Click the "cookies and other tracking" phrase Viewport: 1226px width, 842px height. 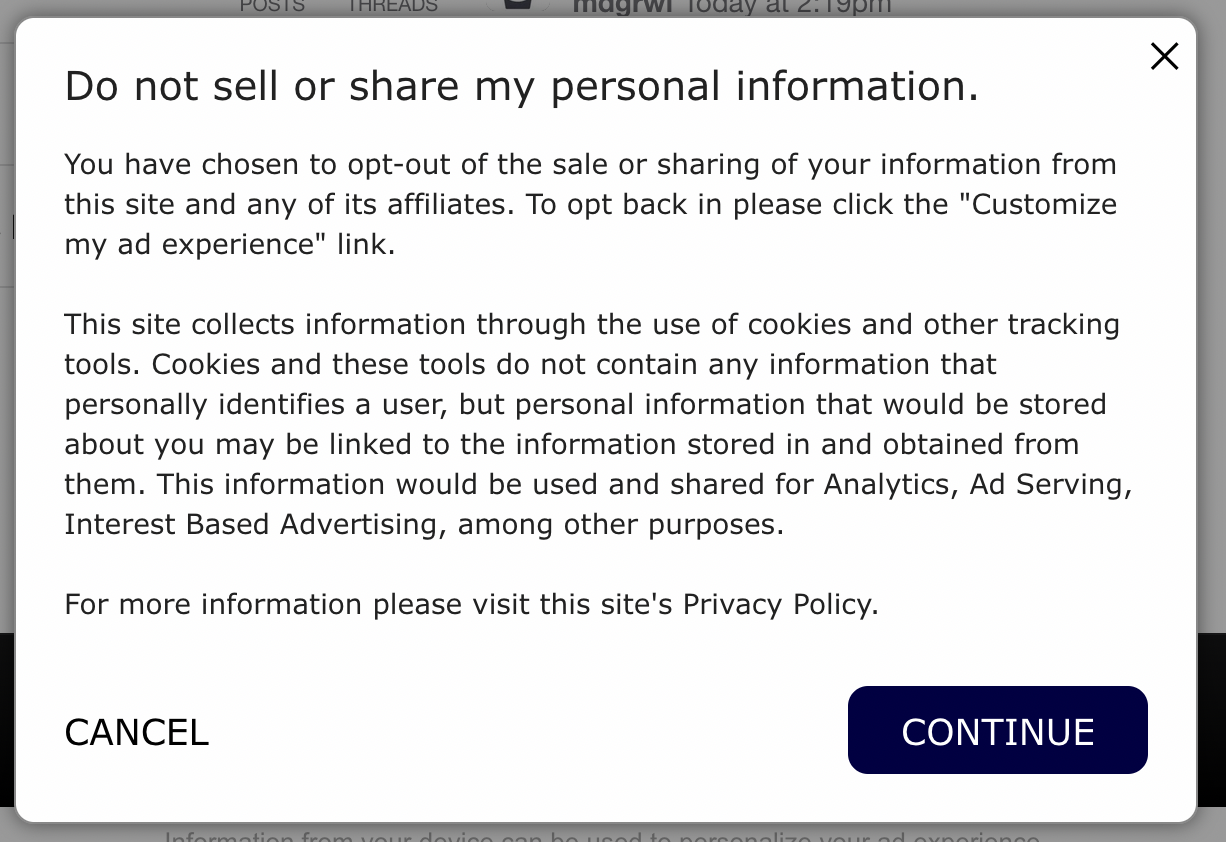(934, 324)
